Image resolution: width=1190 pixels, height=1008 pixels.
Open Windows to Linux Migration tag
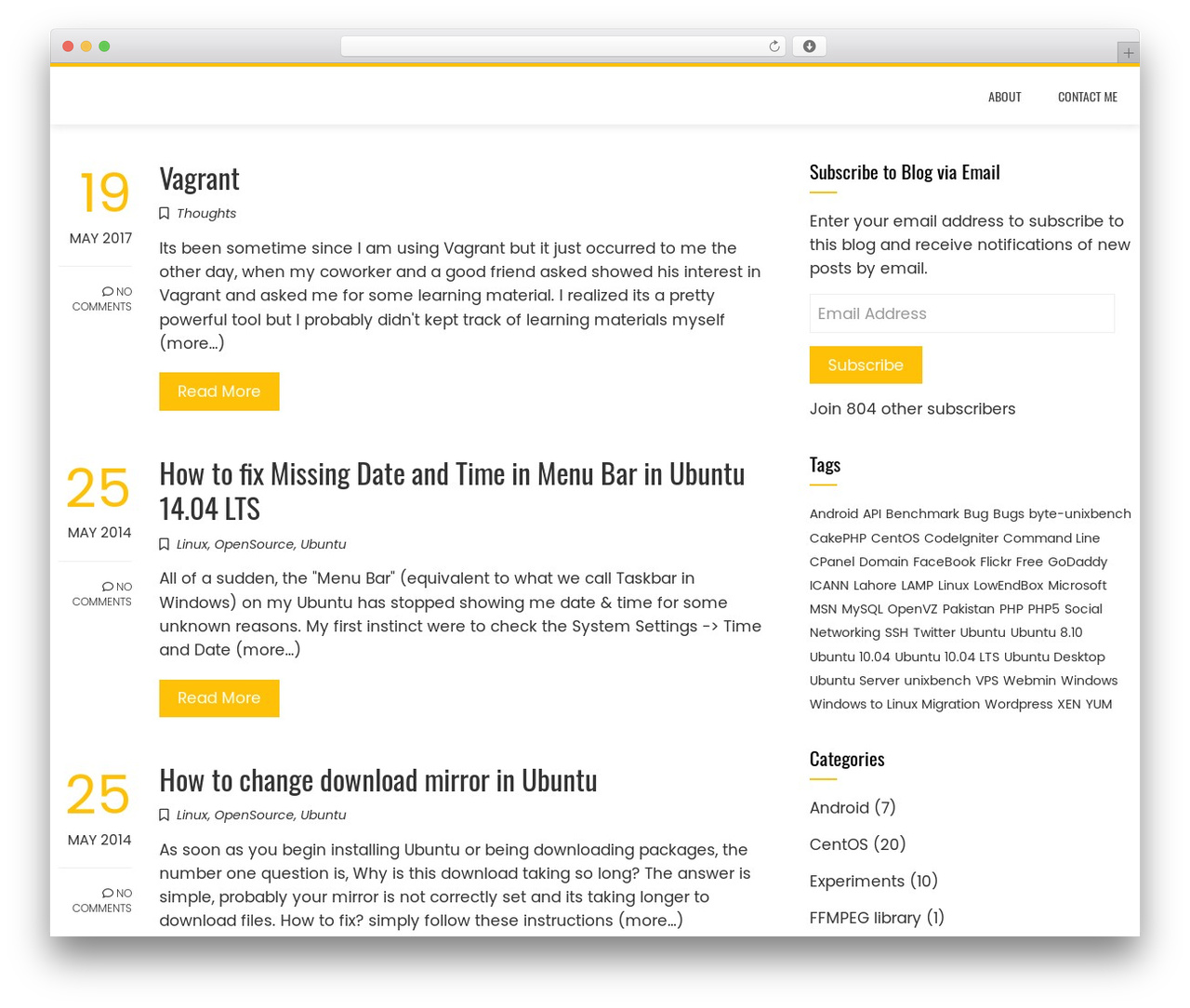point(895,704)
